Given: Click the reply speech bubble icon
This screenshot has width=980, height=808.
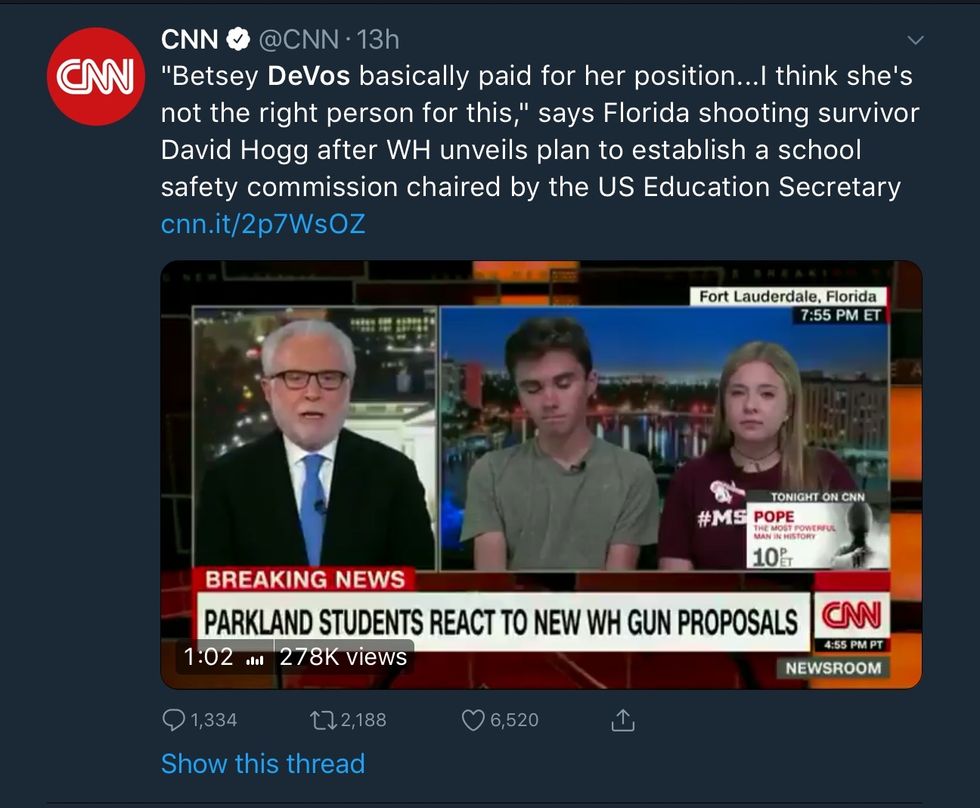Looking at the screenshot, I should click(174, 720).
